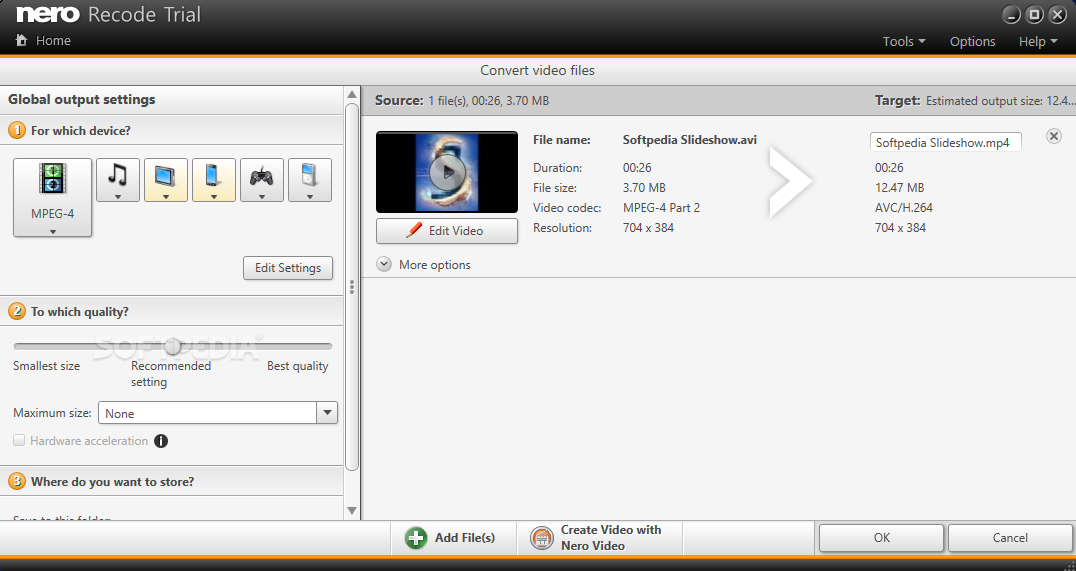The width and height of the screenshot is (1076, 571).
Task: Open the Help menu
Action: tap(1038, 41)
